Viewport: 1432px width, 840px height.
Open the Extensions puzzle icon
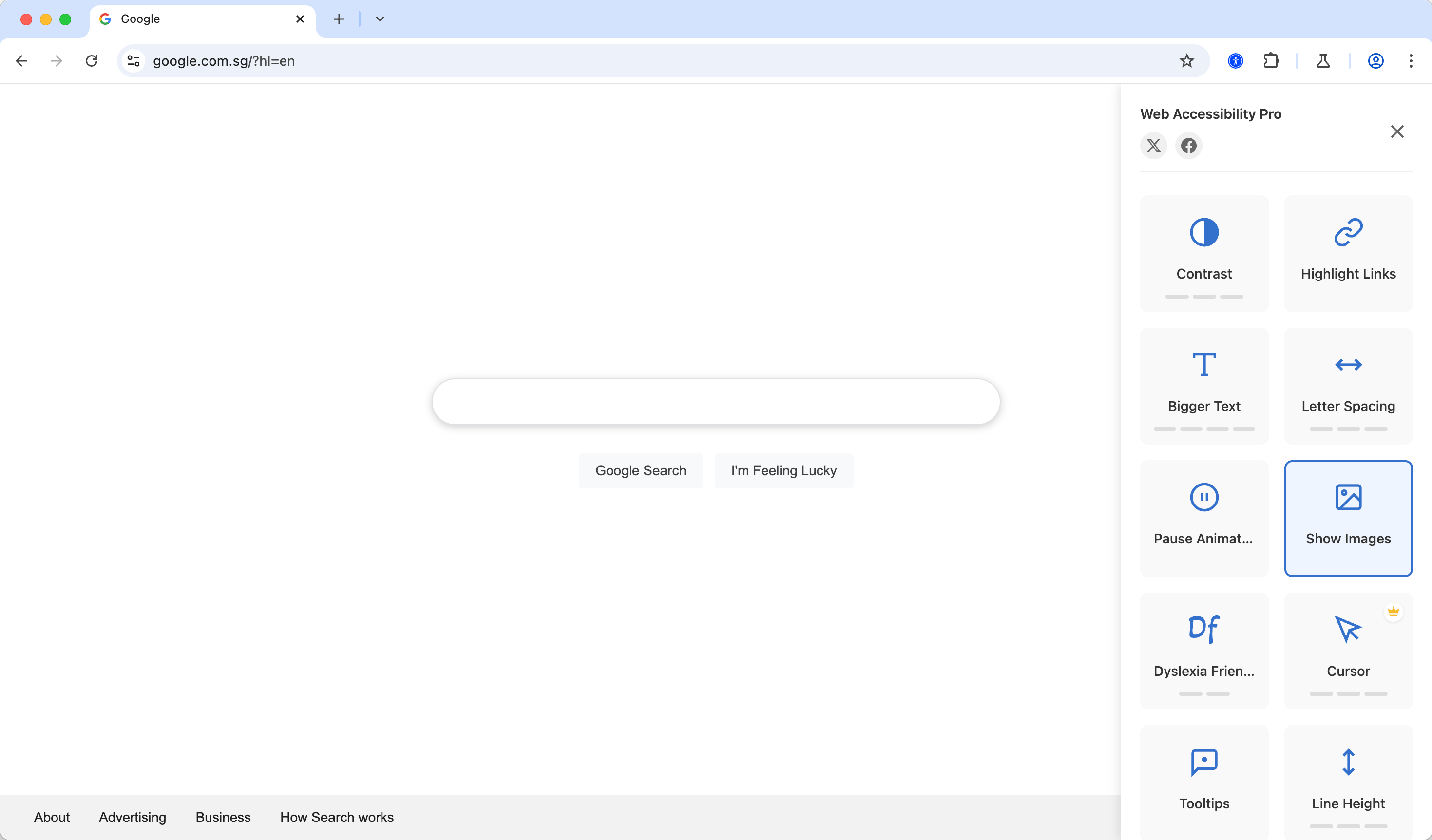(x=1271, y=61)
